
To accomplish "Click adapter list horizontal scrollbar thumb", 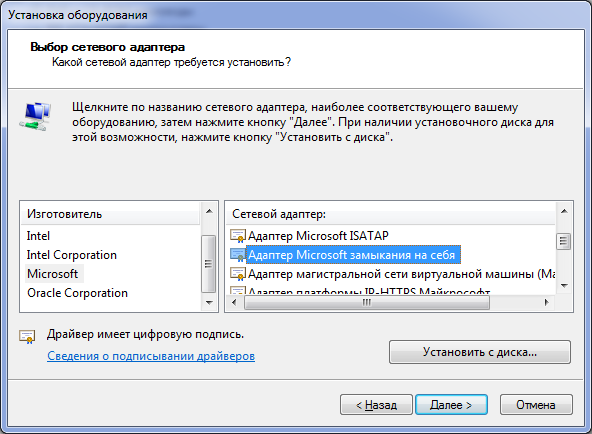I will coord(367,303).
